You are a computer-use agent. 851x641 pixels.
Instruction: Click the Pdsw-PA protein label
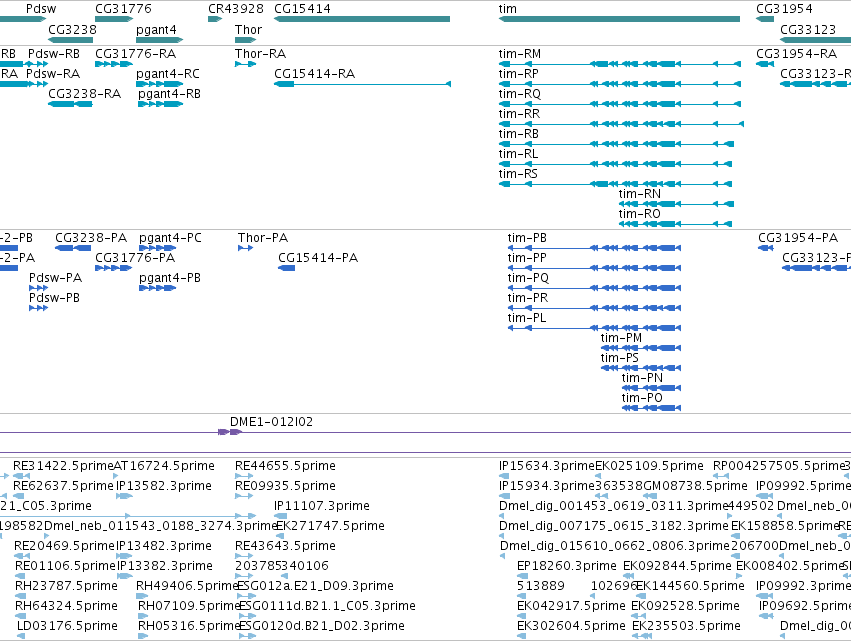pos(55,278)
